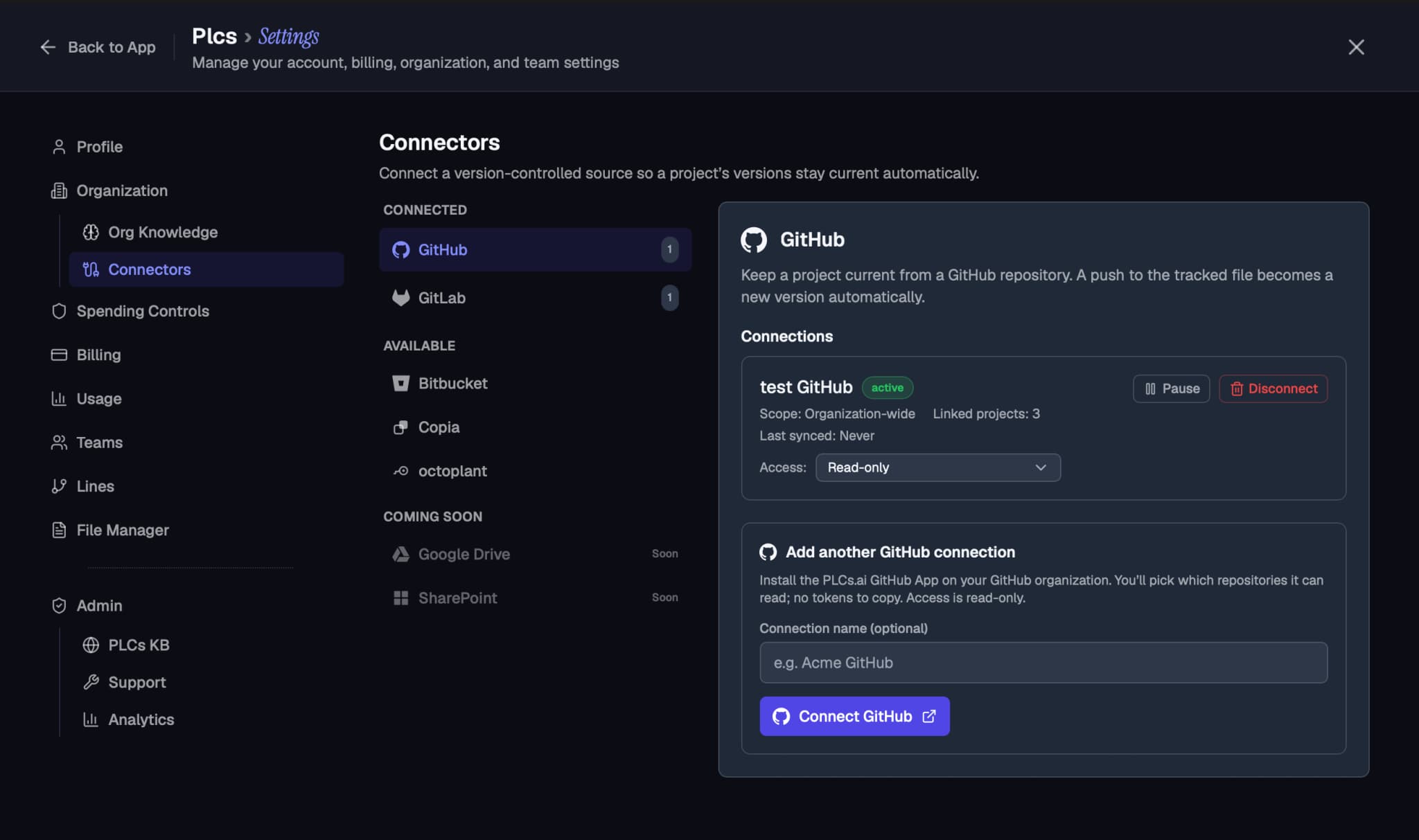Open the Teams page
Image resolution: width=1419 pixels, height=840 pixels.
coord(99,443)
